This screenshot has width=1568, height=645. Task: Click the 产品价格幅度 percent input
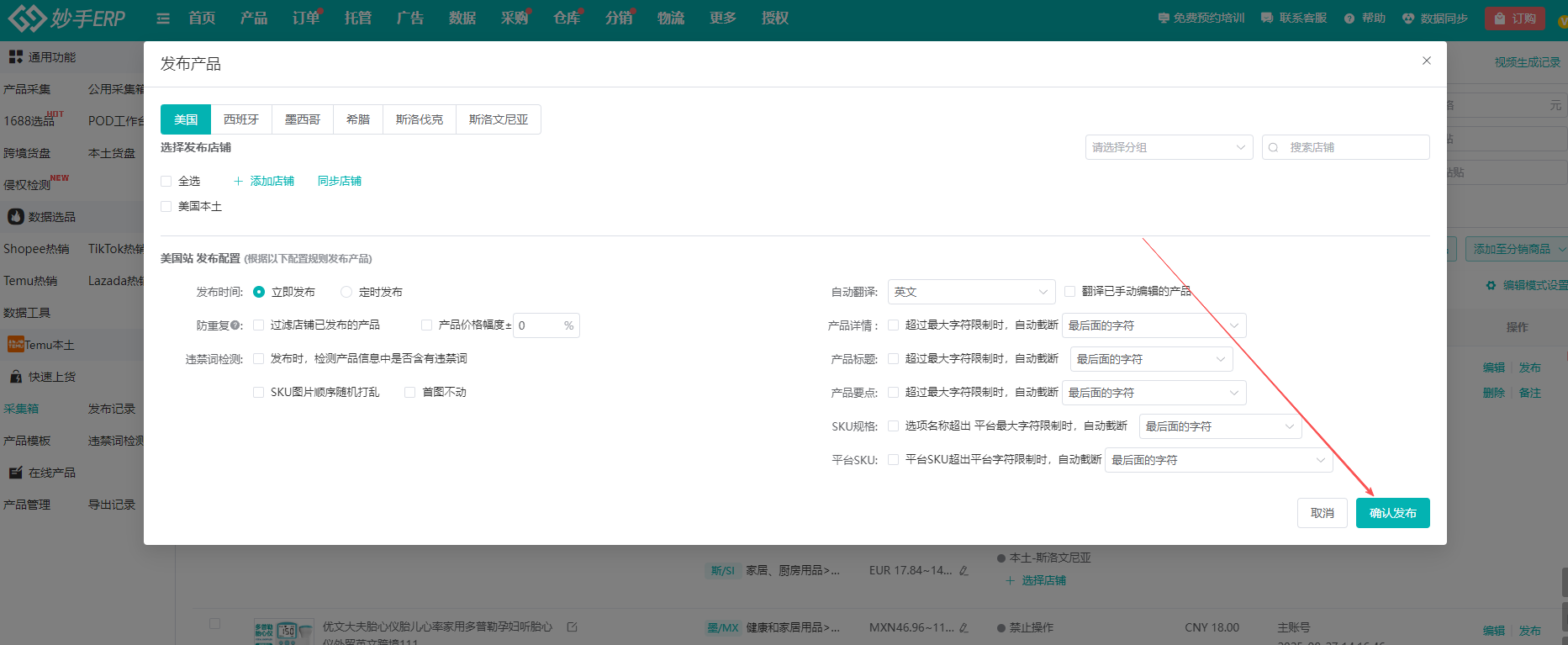tap(546, 325)
